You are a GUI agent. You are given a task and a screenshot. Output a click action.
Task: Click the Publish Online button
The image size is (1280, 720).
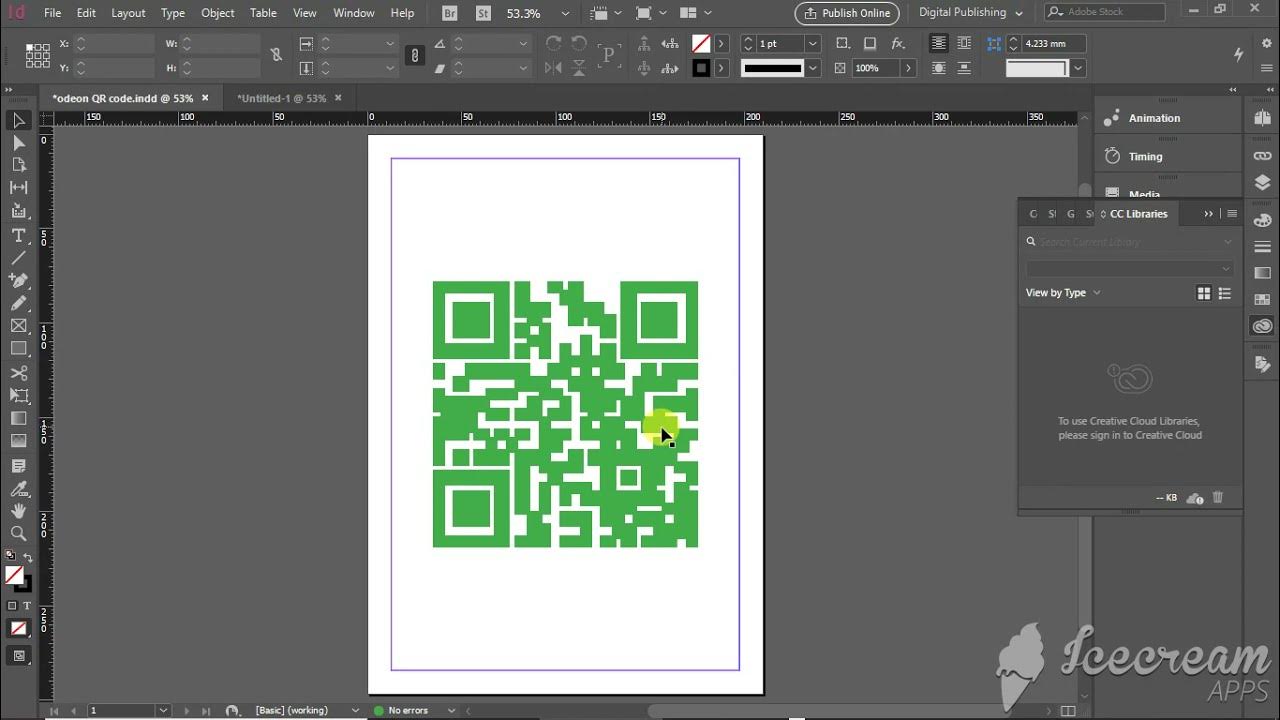[847, 13]
